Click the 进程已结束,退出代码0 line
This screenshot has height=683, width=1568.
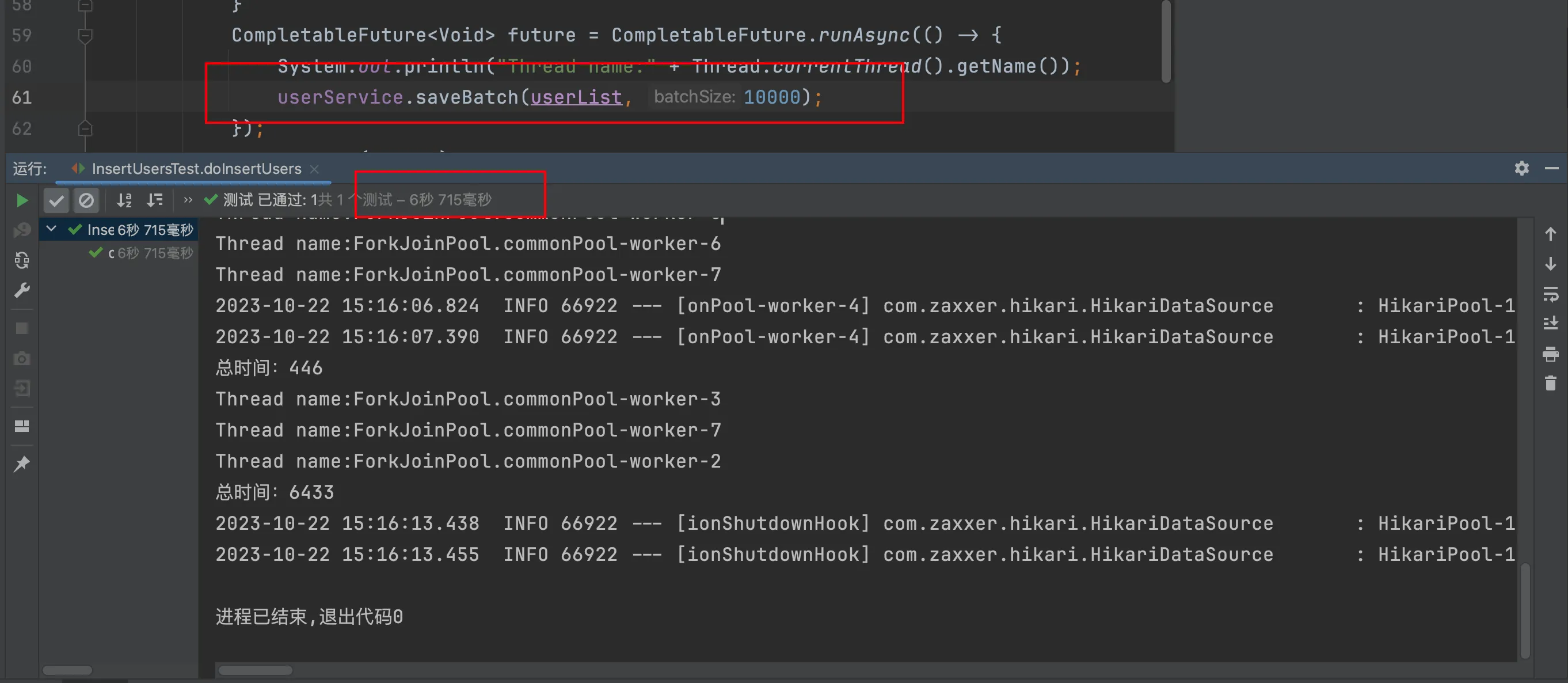[x=309, y=617]
